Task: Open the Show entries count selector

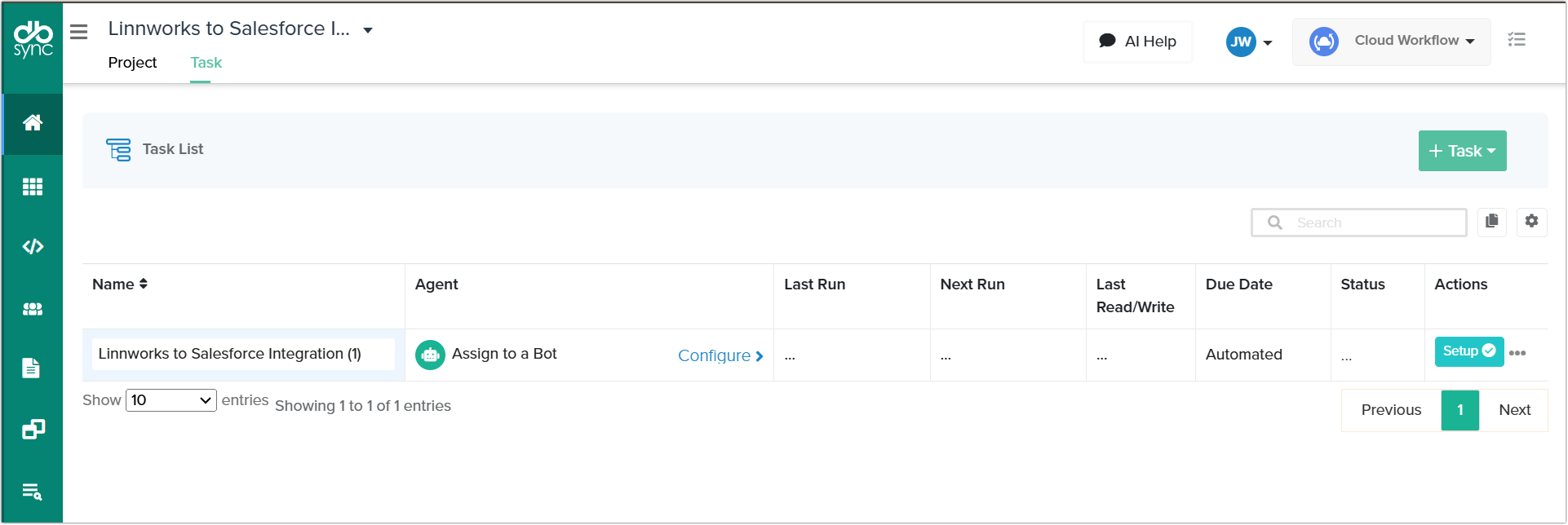Action: click(171, 400)
